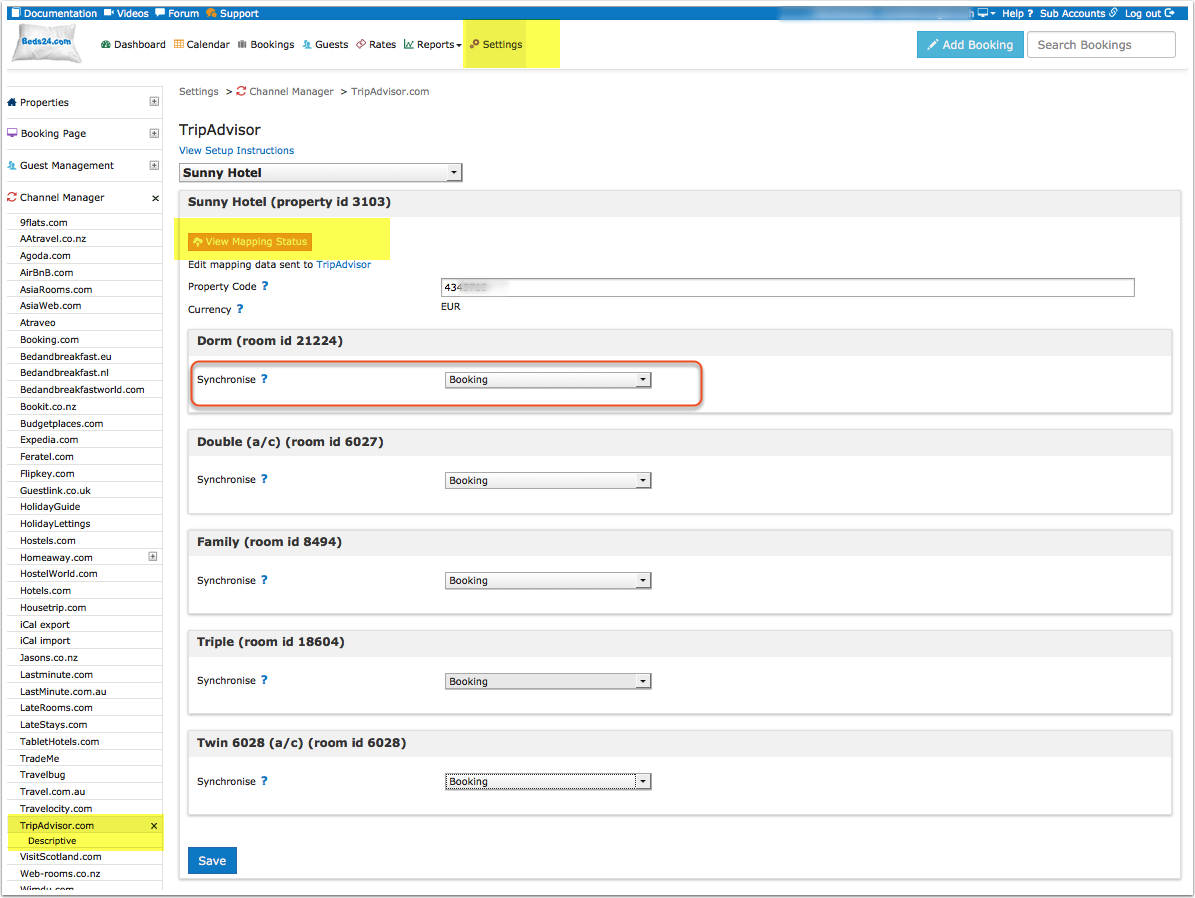The width and height of the screenshot is (1195, 898).
Task: Select Hotels.com in channel list
Action: point(46,591)
